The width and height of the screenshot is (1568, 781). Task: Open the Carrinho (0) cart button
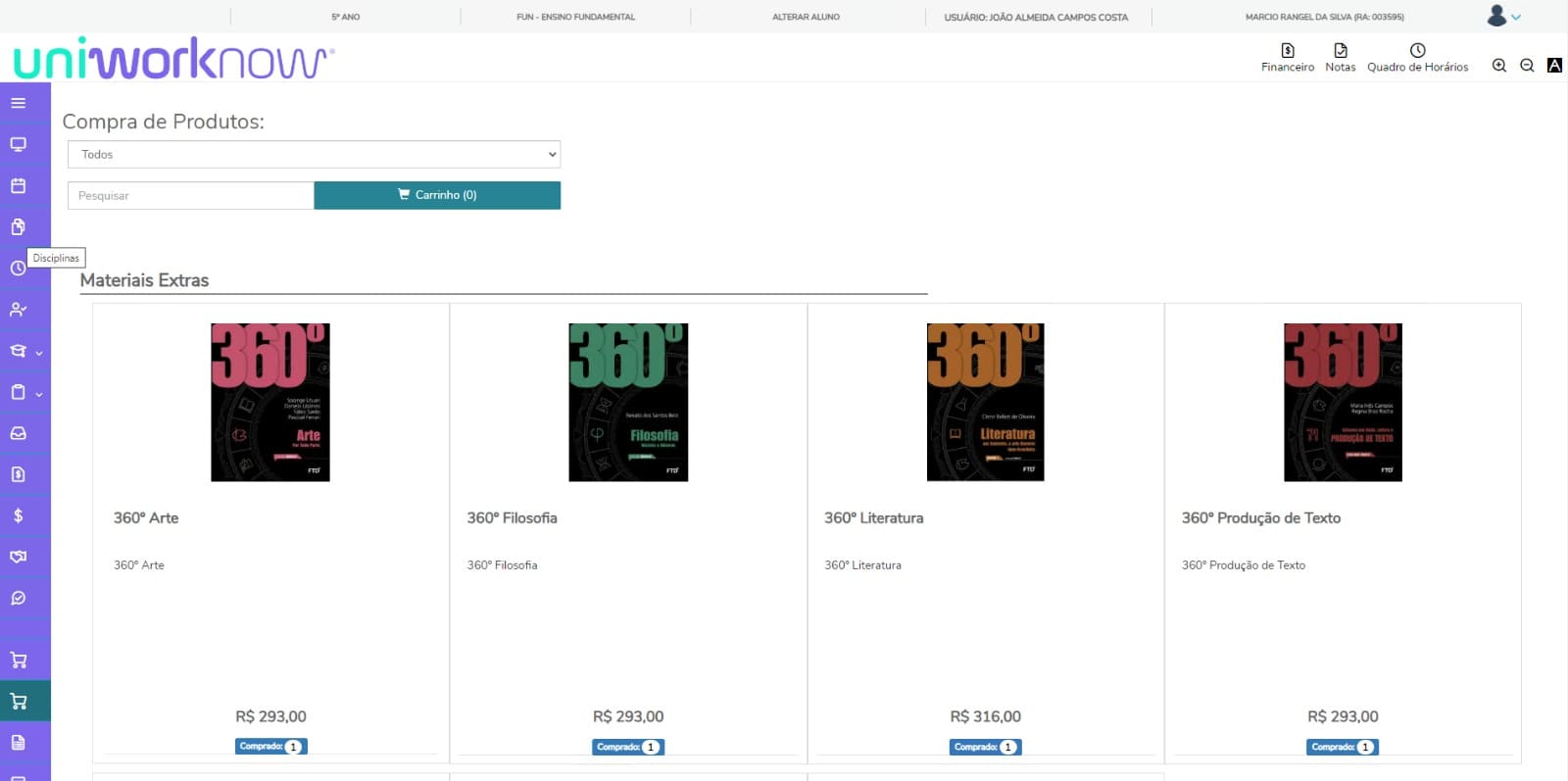click(437, 195)
